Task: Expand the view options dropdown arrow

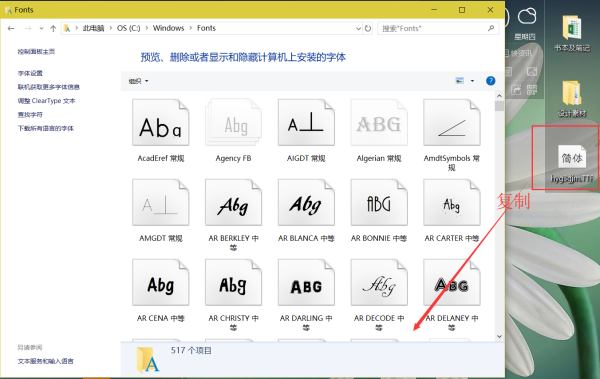Action: point(472,81)
